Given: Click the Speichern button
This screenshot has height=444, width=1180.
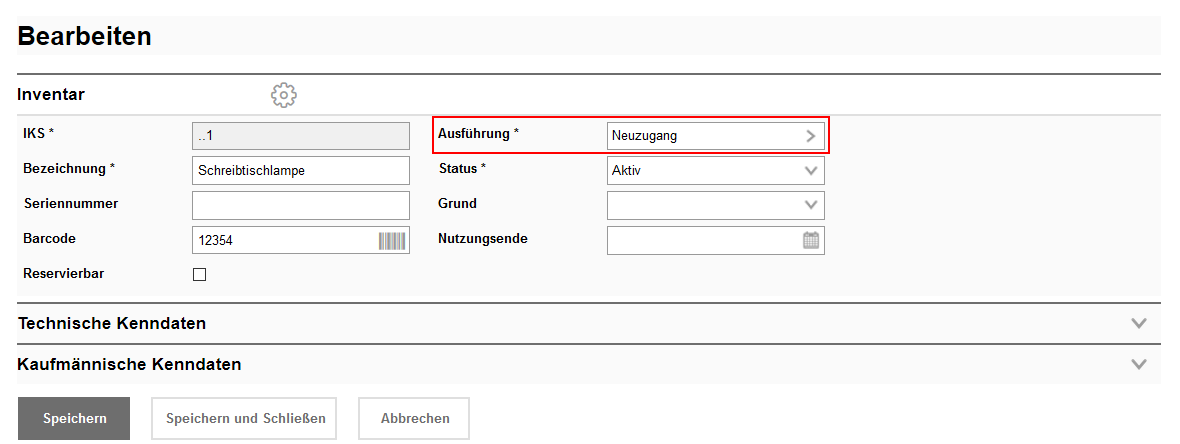Looking at the screenshot, I should coord(74,418).
